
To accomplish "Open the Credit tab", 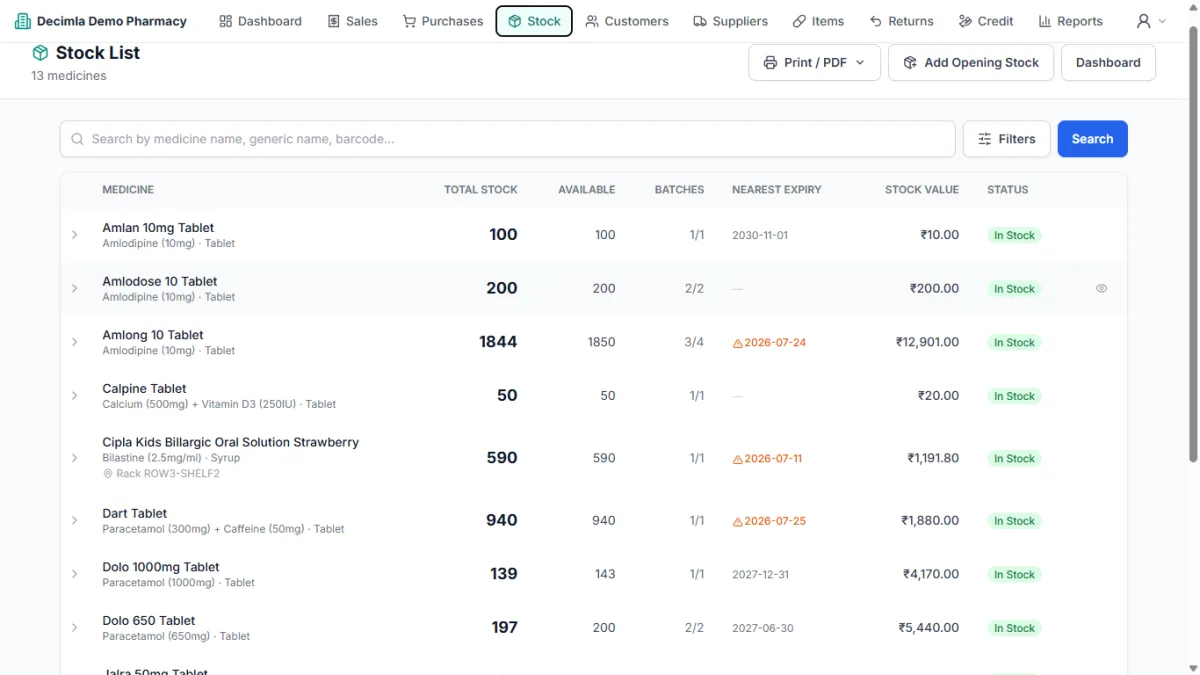I will 985,21.
